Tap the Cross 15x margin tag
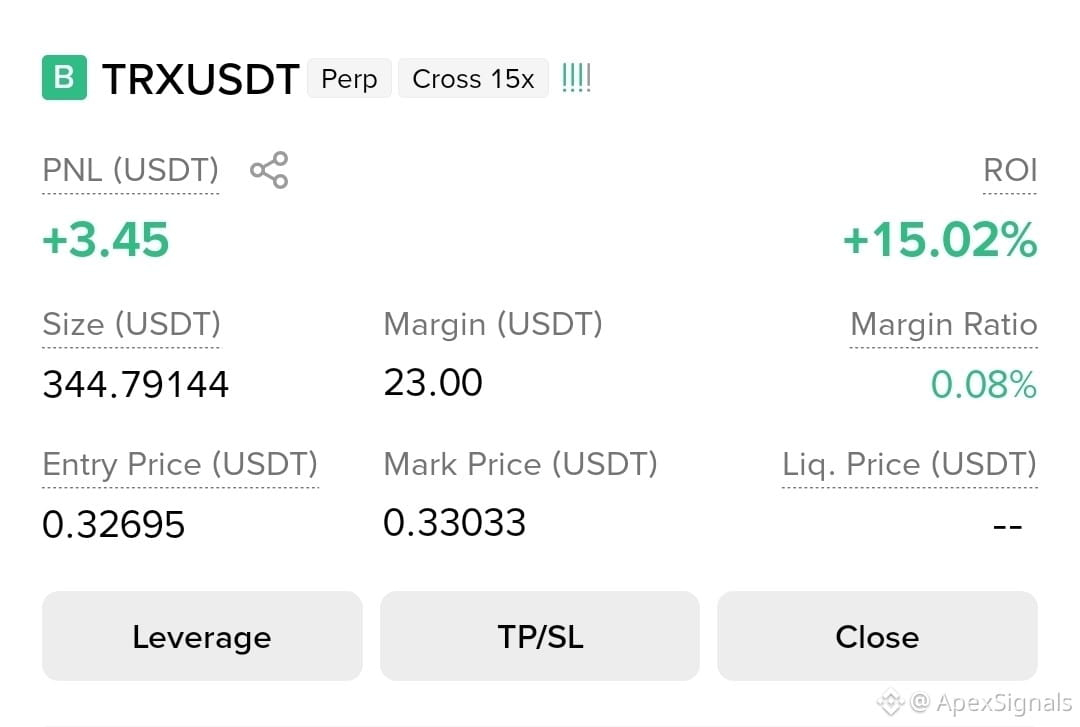Image resolution: width=1080 pixels, height=727 pixels. (x=473, y=79)
